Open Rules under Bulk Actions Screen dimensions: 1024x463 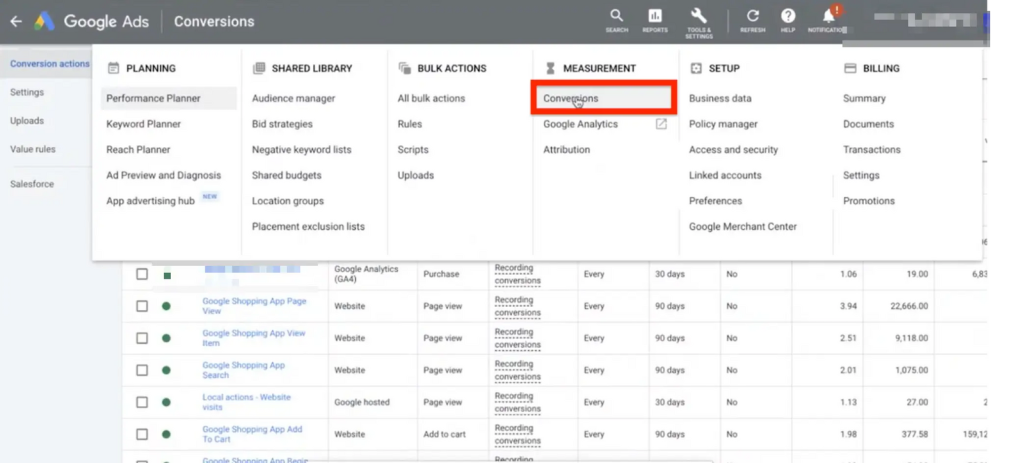click(x=410, y=123)
